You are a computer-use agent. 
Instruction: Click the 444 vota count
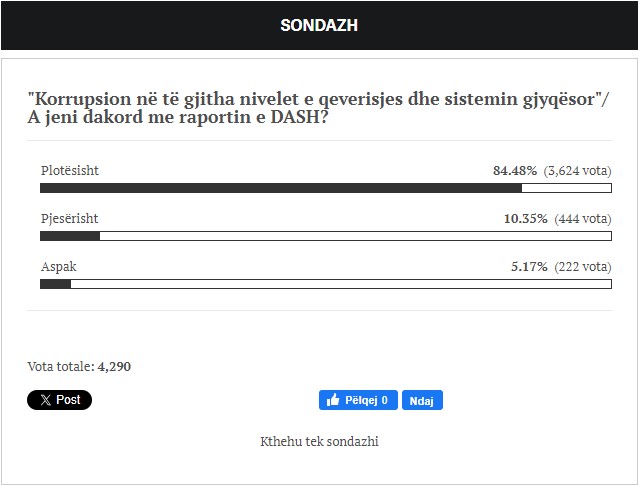click(581, 218)
